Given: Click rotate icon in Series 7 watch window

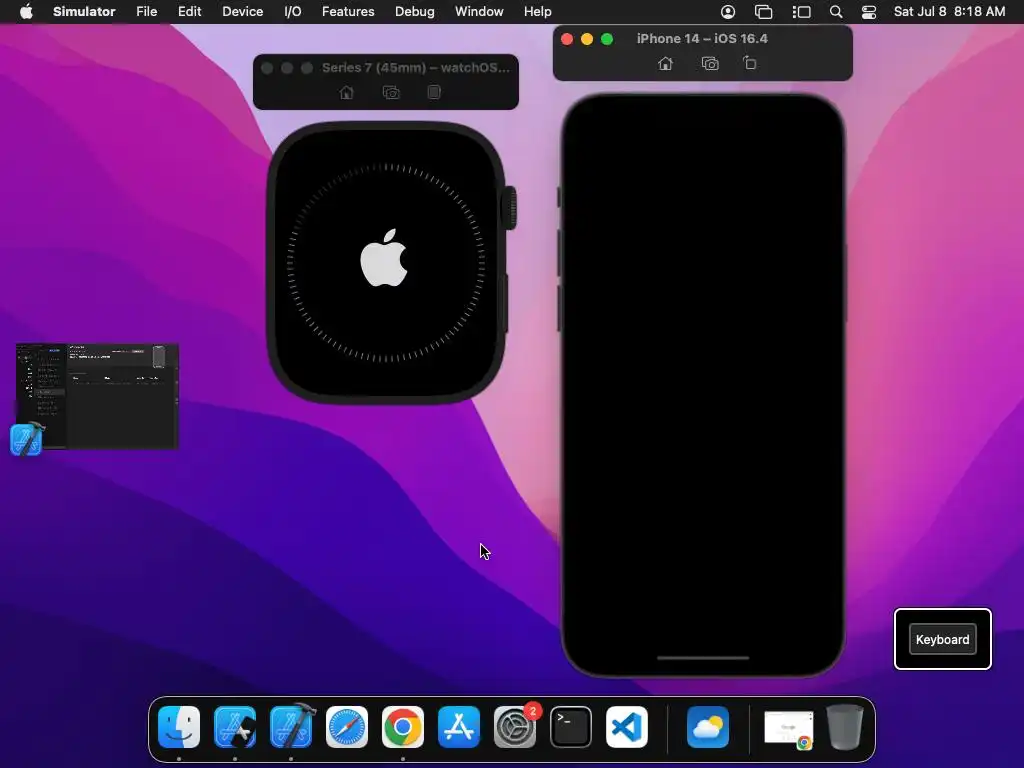Looking at the screenshot, I should tap(434, 92).
